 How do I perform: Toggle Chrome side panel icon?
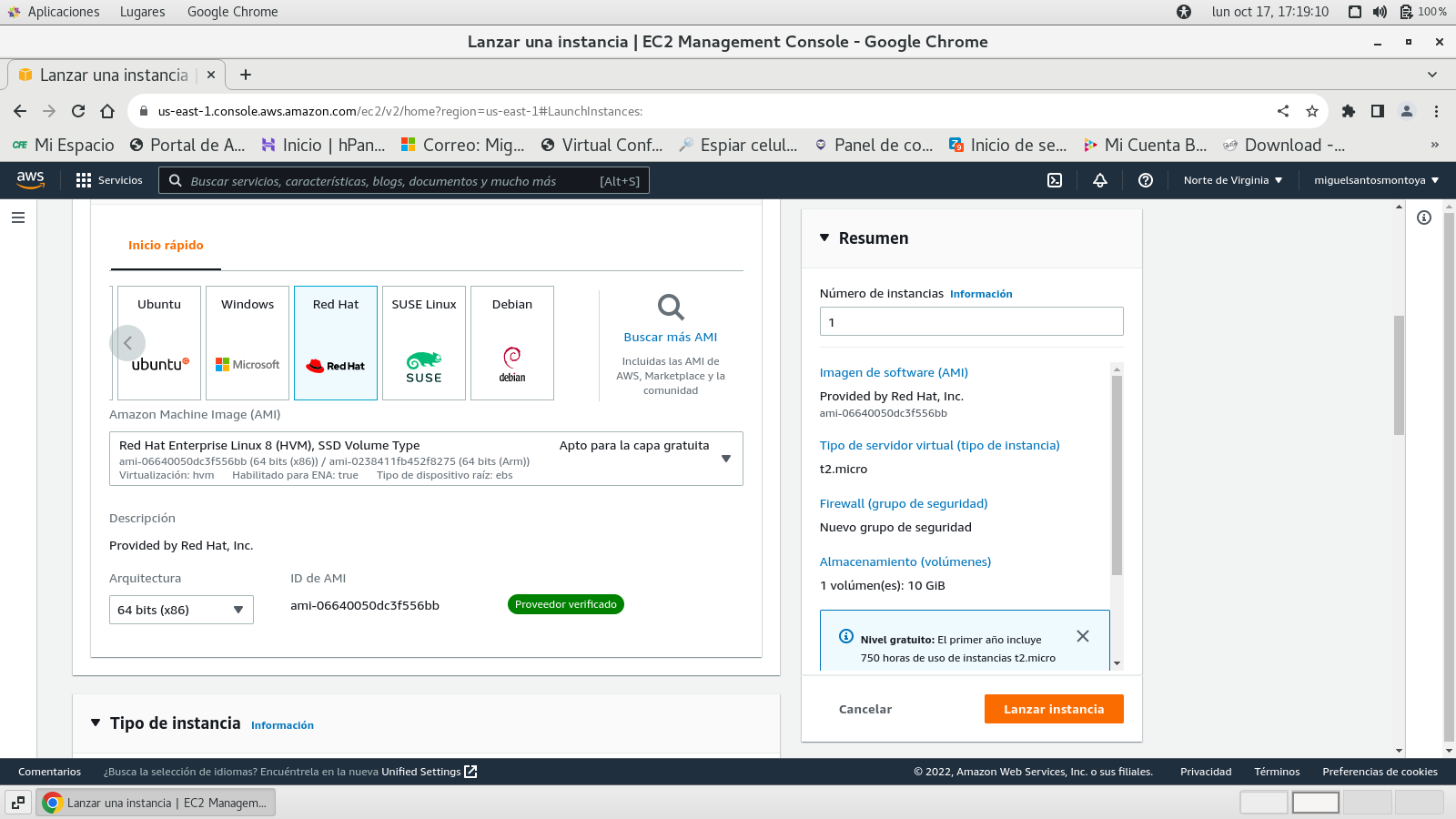click(x=1378, y=111)
